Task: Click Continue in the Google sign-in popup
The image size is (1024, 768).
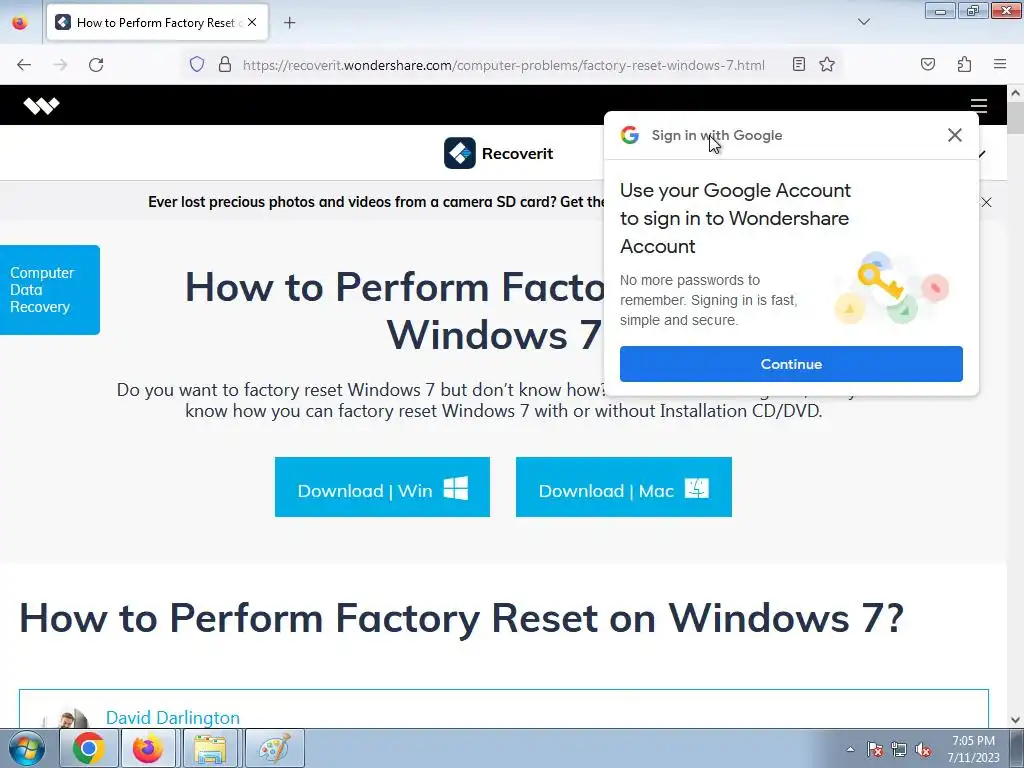Action: point(791,364)
